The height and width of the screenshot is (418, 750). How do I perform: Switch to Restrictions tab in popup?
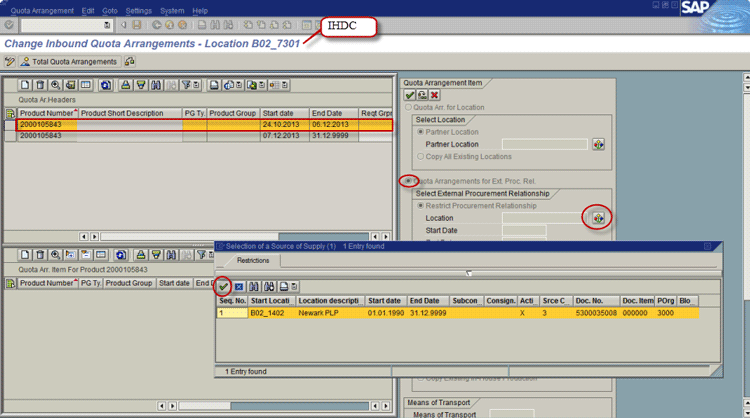[253, 261]
